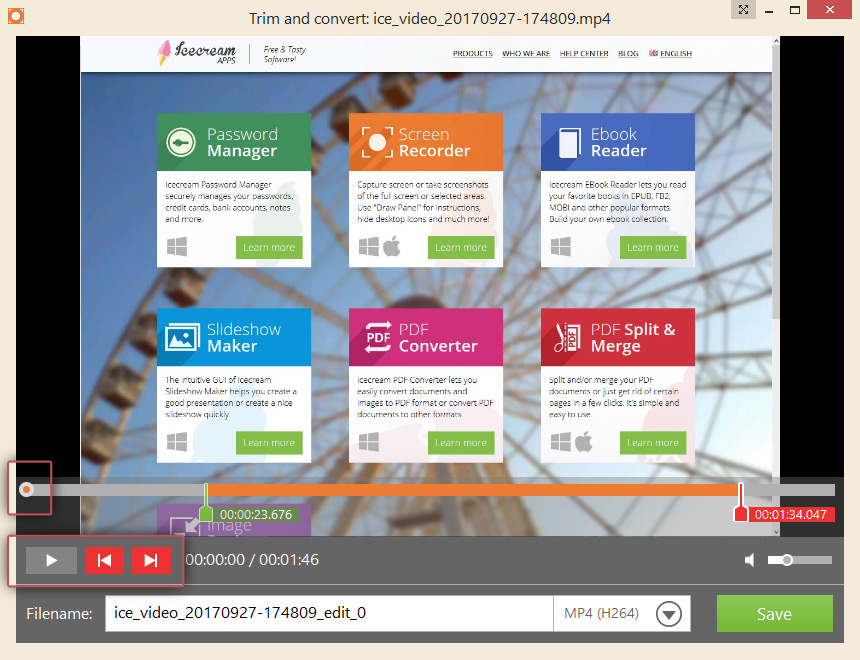
Task: Adjust the volume slider knob
Action: point(787,560)
